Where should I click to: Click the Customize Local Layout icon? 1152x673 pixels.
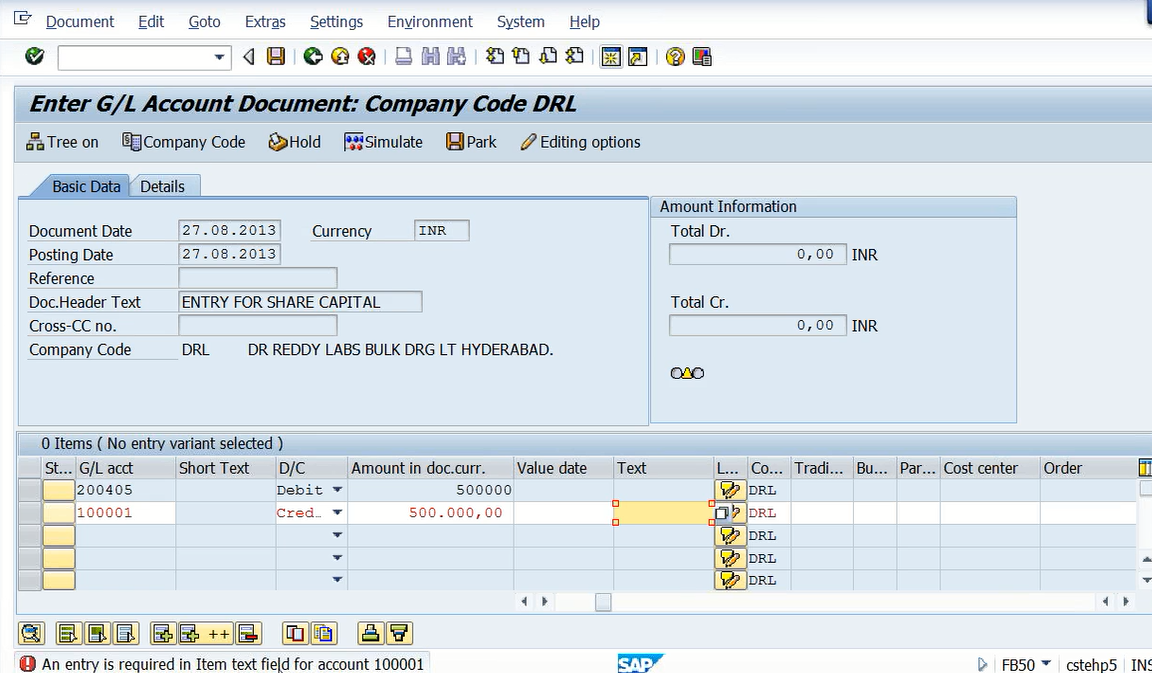click(702, 57)
